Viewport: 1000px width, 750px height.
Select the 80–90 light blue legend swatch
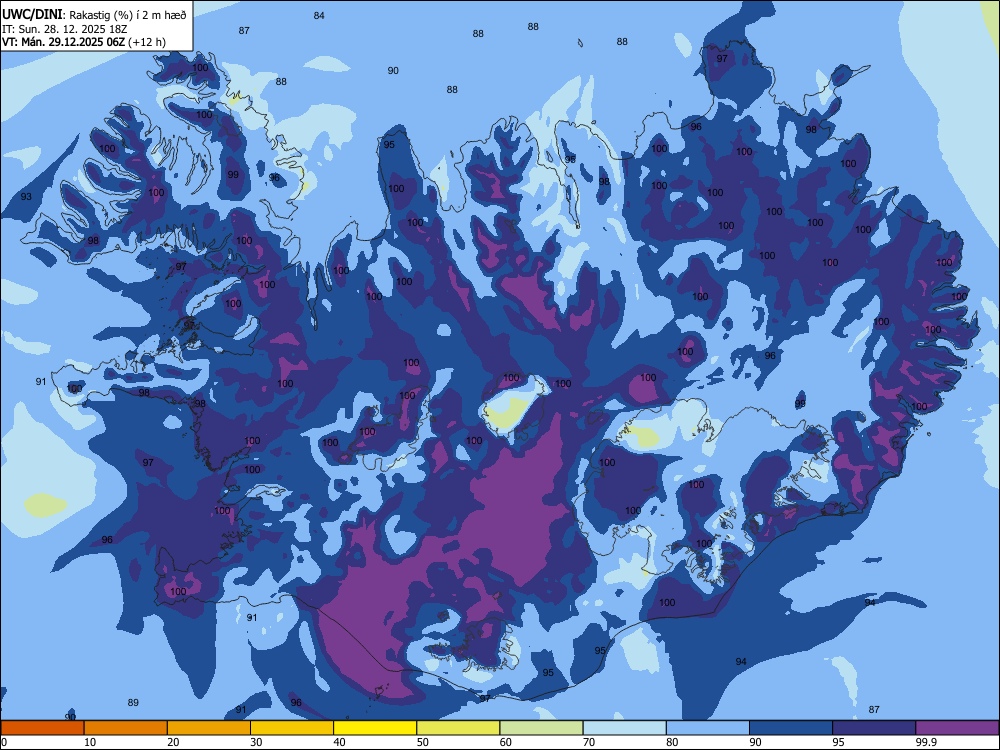click(708, 728)
